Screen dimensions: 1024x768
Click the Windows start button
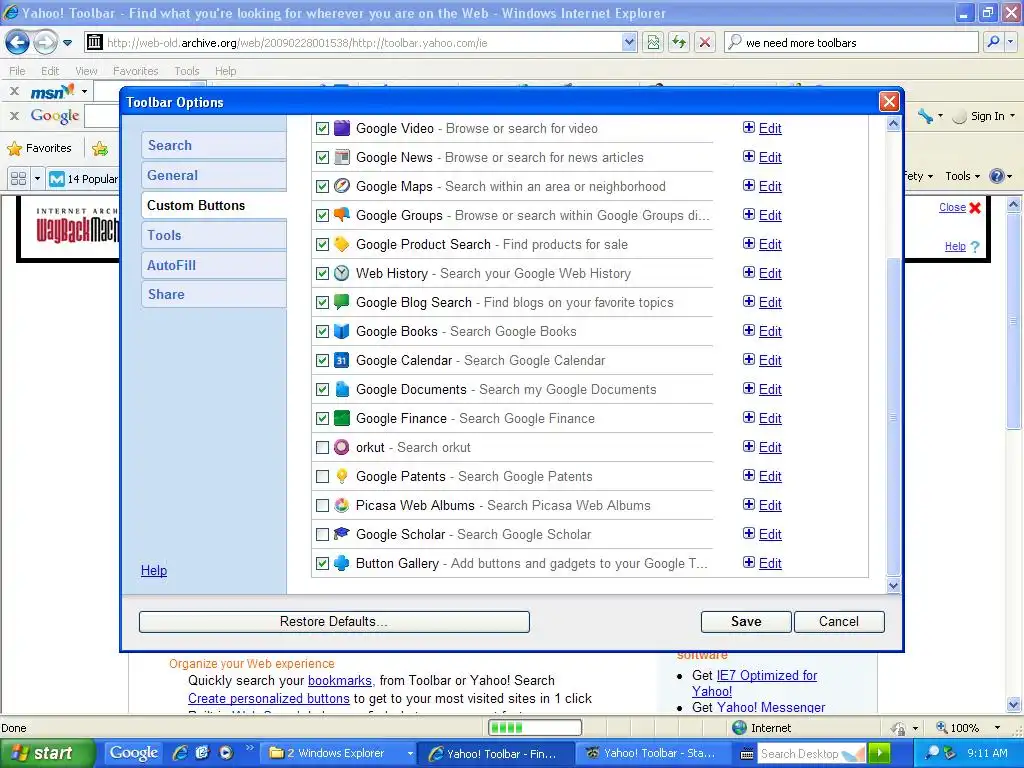pos(47,753)
